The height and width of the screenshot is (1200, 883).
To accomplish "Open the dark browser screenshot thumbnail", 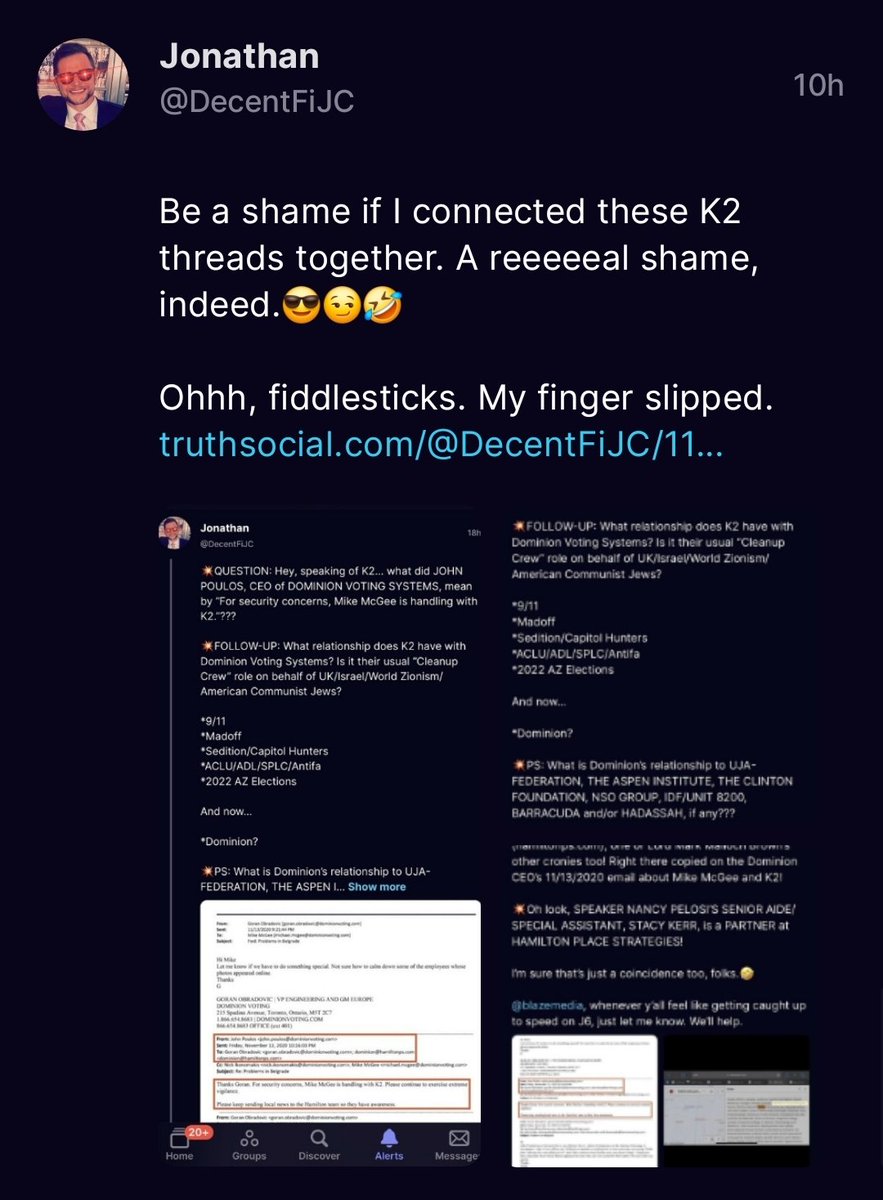I will [733, 1100].
